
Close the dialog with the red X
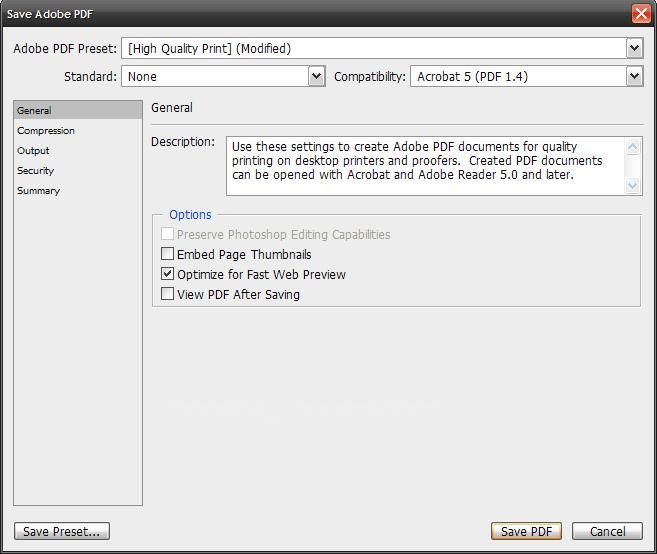click(641, 14)
